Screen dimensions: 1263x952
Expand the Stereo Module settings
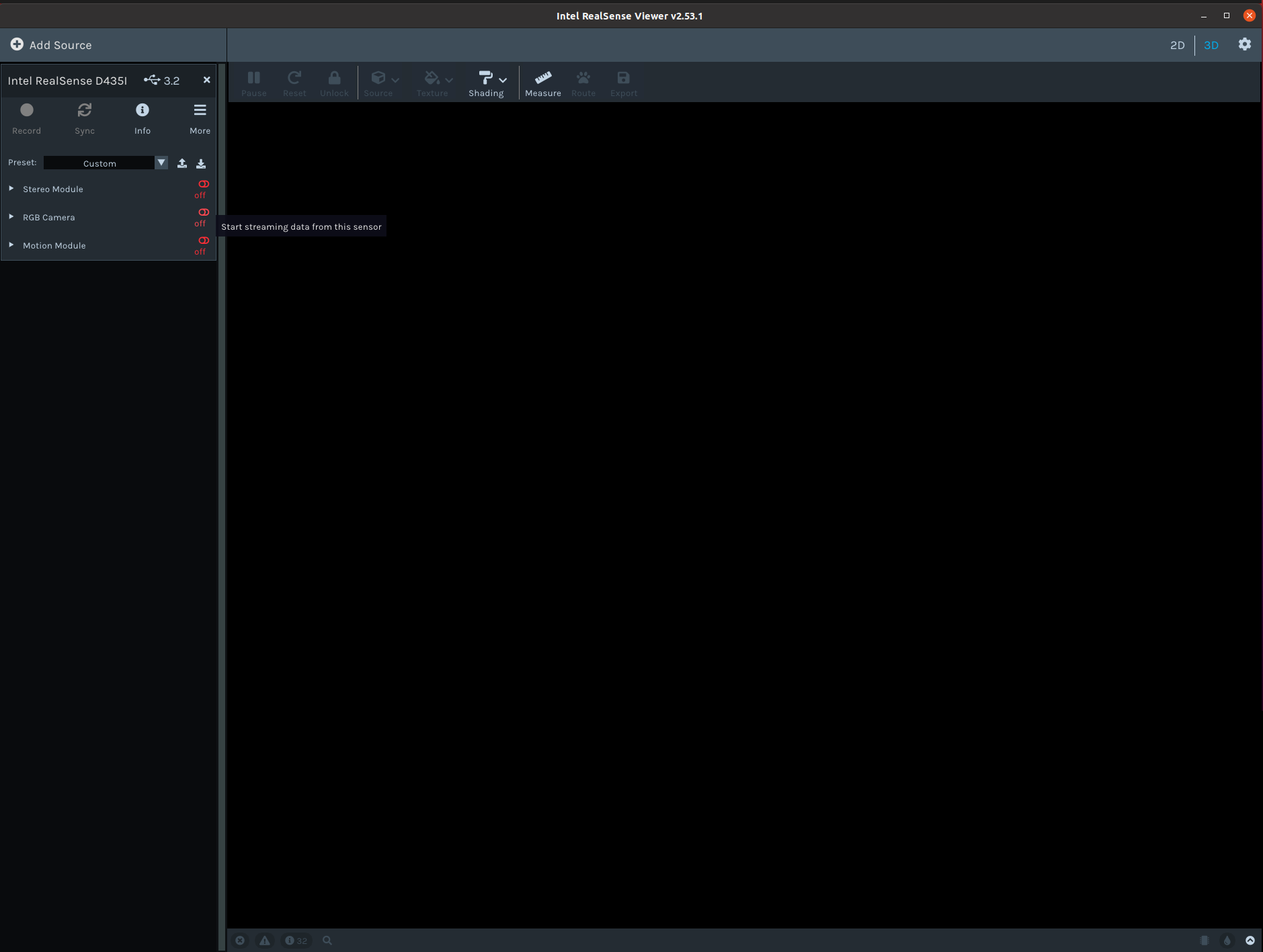tap(11, 188)
